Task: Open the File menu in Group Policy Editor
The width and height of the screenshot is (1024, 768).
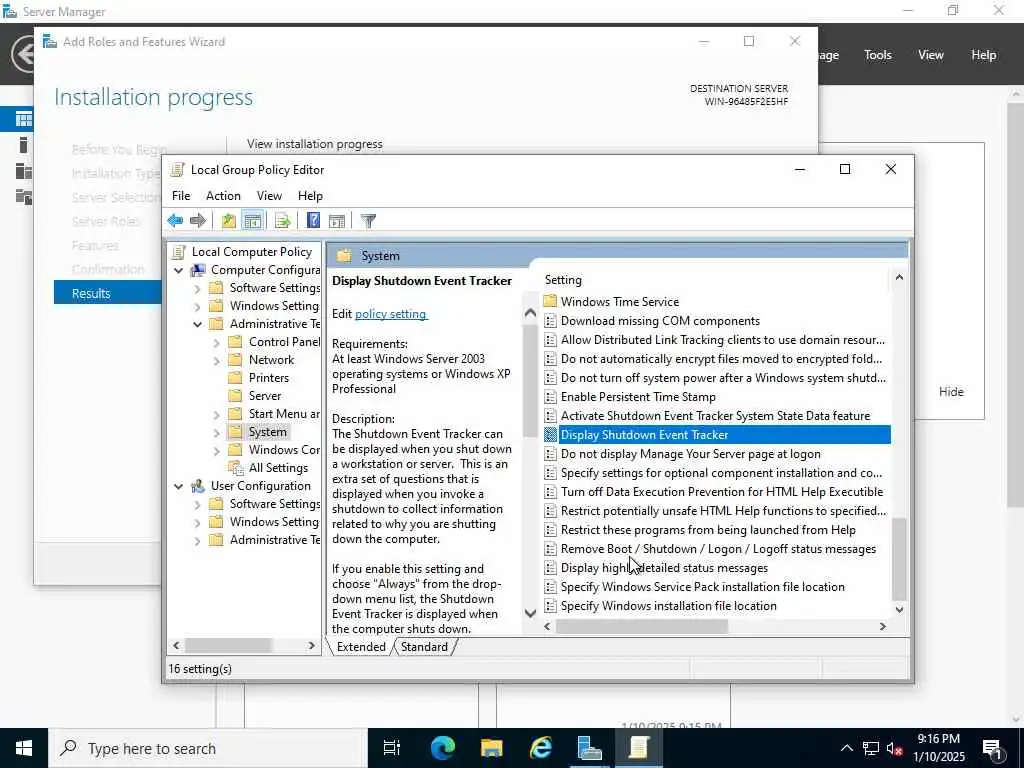Action: 181,196
